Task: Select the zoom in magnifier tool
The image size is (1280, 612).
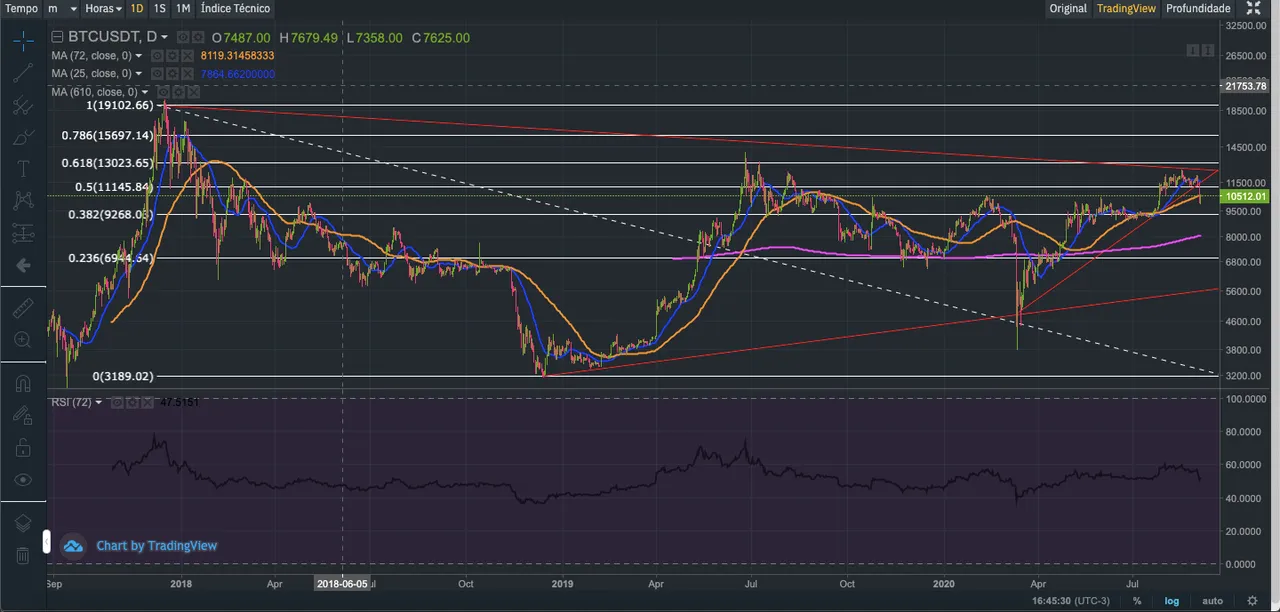Action: click(x=23, y=340)
